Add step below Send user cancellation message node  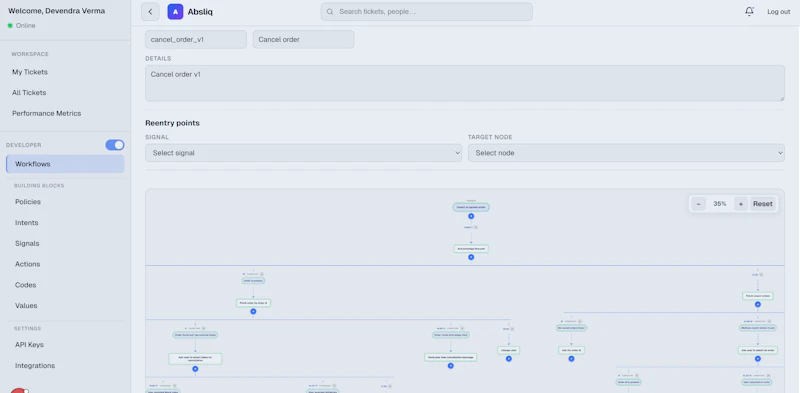451,365
